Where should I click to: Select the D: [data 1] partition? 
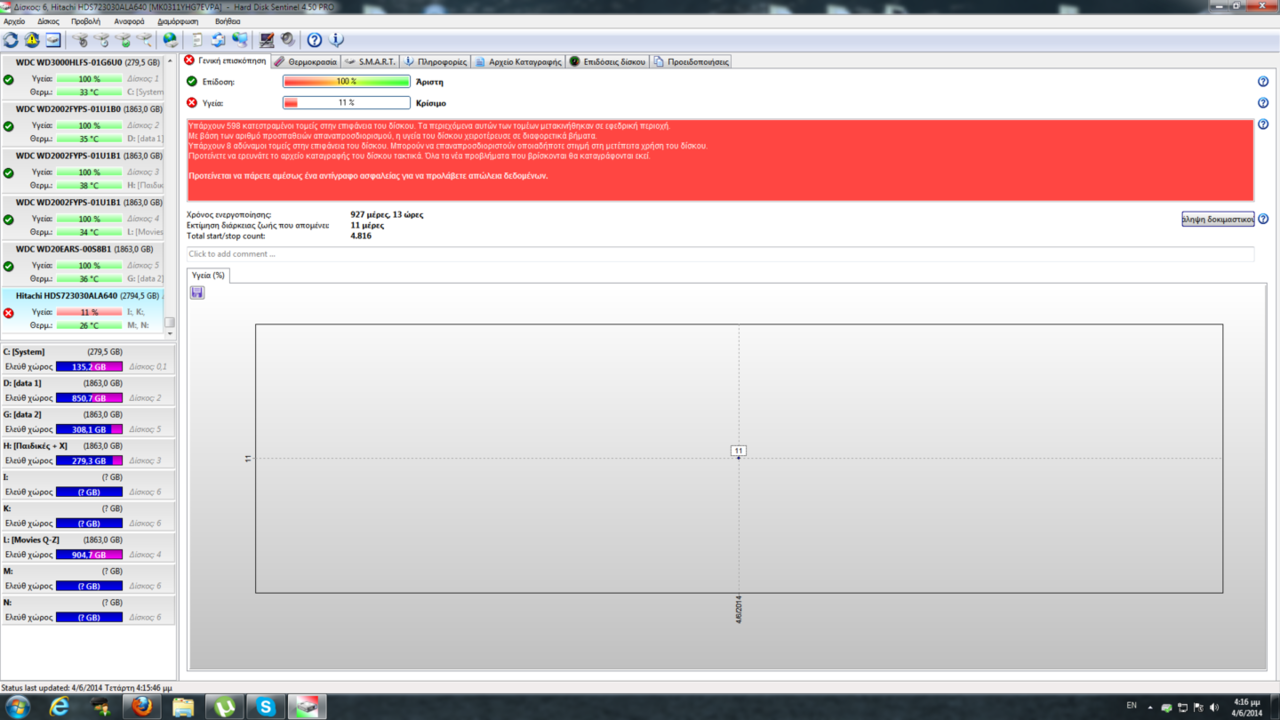(88, 390)
